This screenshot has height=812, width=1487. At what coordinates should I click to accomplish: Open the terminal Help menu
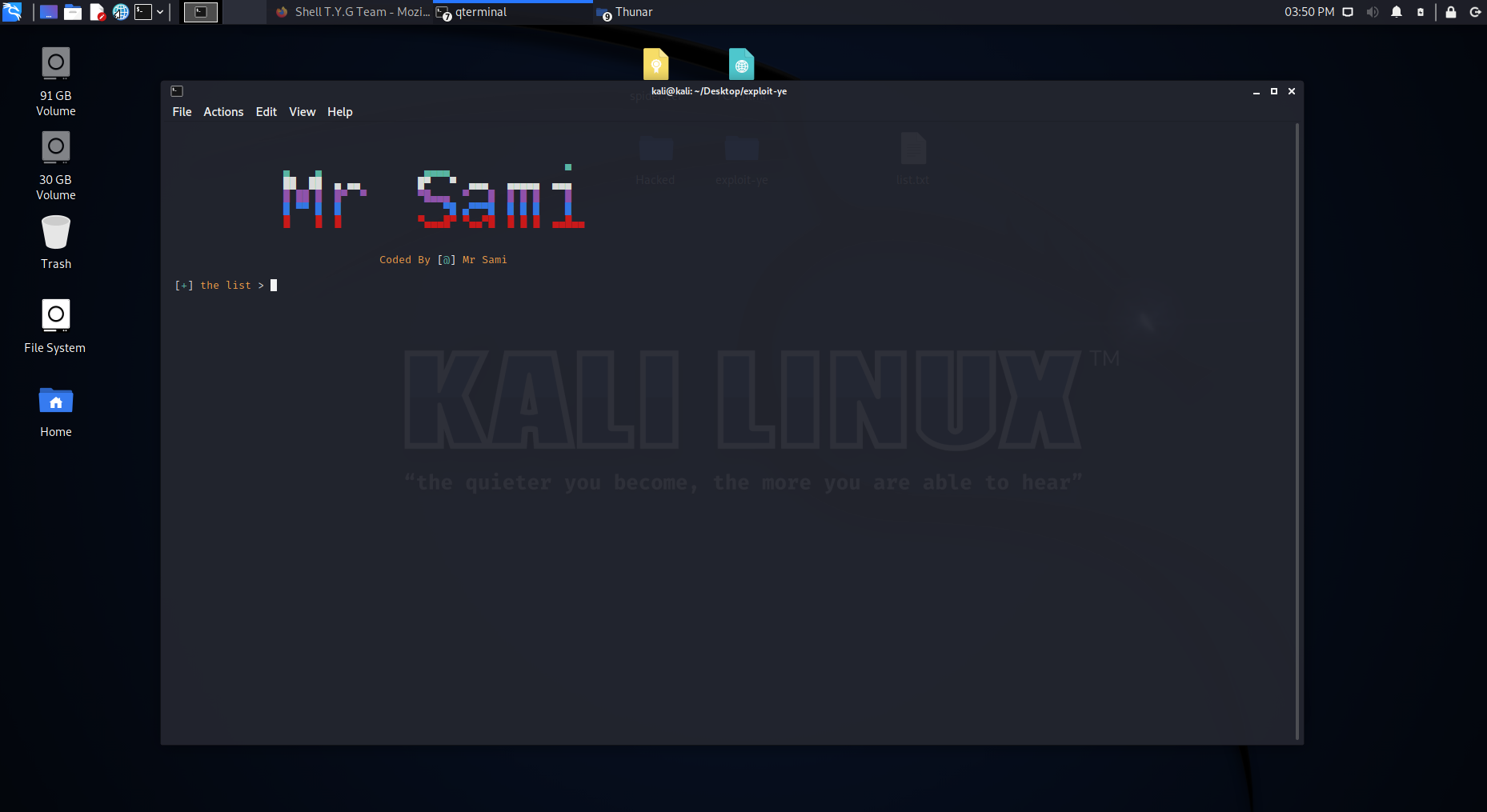coord(340,112)
